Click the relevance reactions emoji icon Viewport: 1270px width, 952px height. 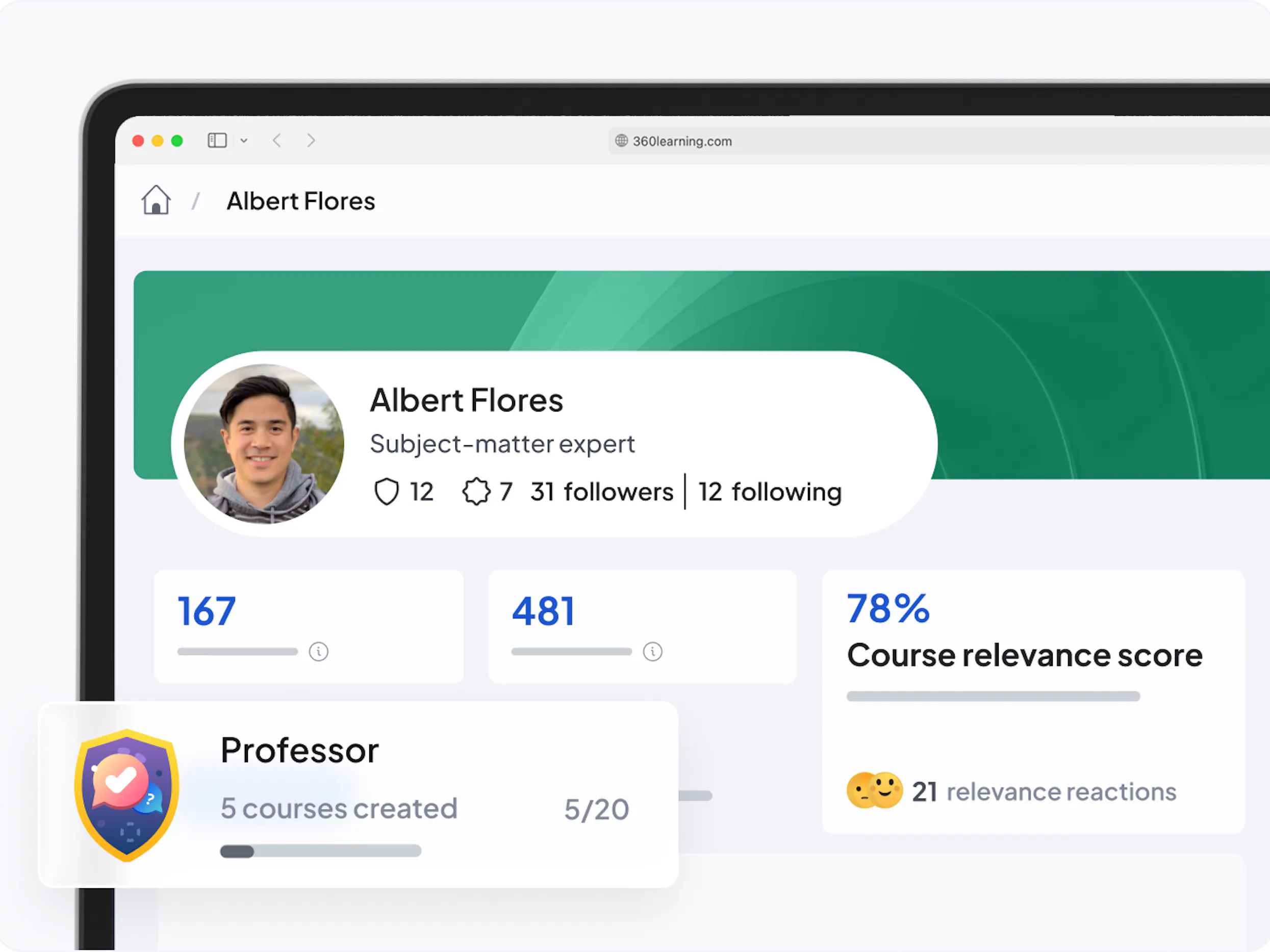[x=875, y=790]
